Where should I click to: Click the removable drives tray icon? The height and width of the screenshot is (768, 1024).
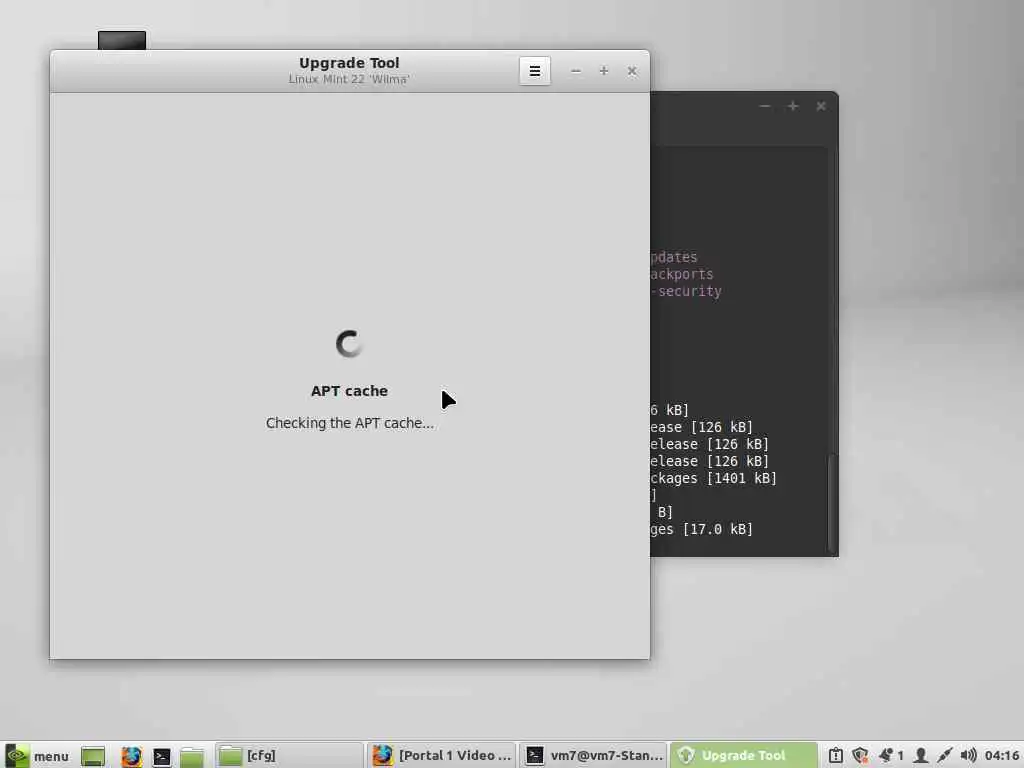(835, 756)
